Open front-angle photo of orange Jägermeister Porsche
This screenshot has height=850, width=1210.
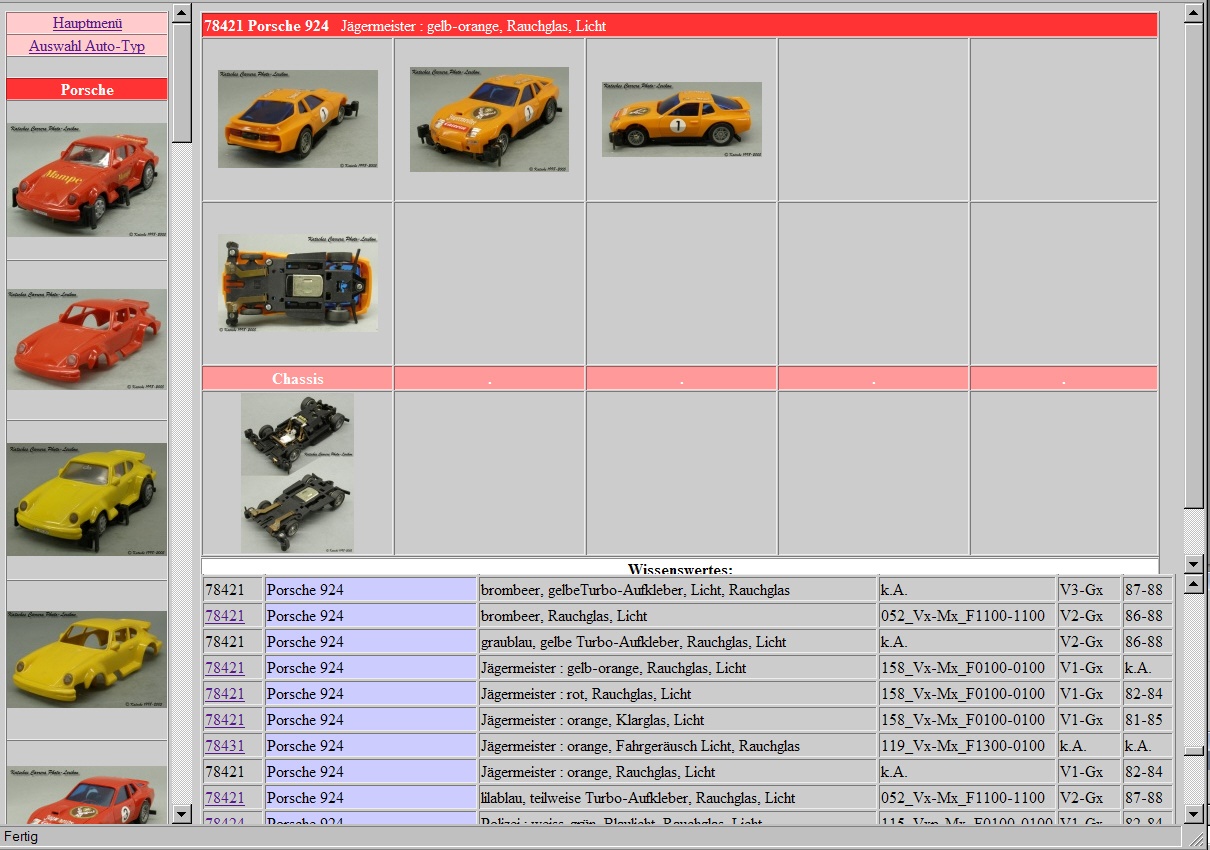[x=489, y=119]
